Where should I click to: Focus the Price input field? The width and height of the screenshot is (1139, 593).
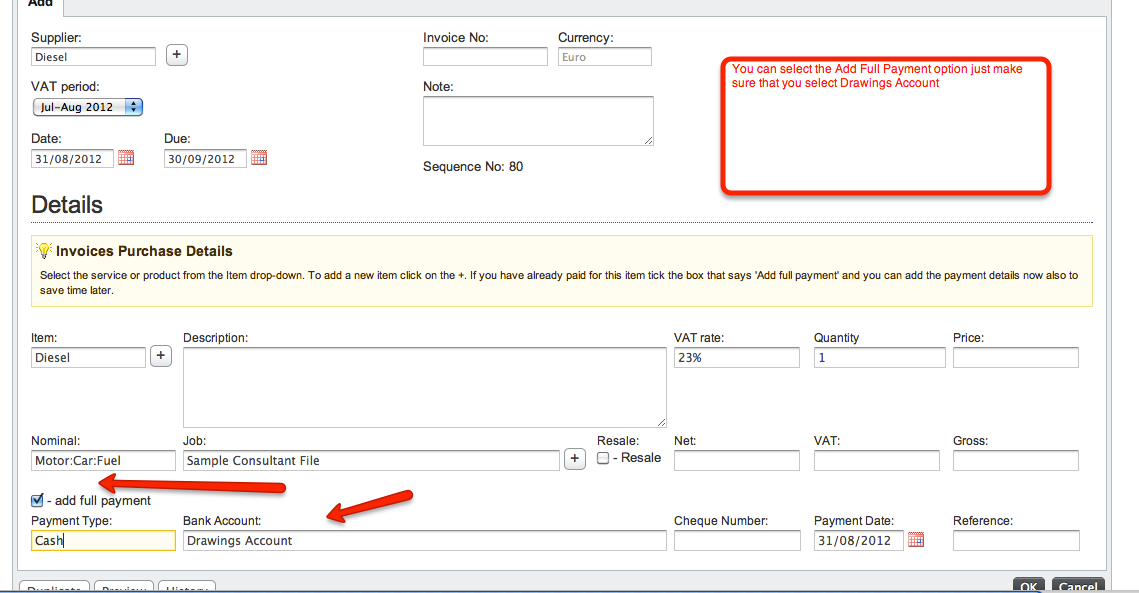click(x=1015, y=357)
